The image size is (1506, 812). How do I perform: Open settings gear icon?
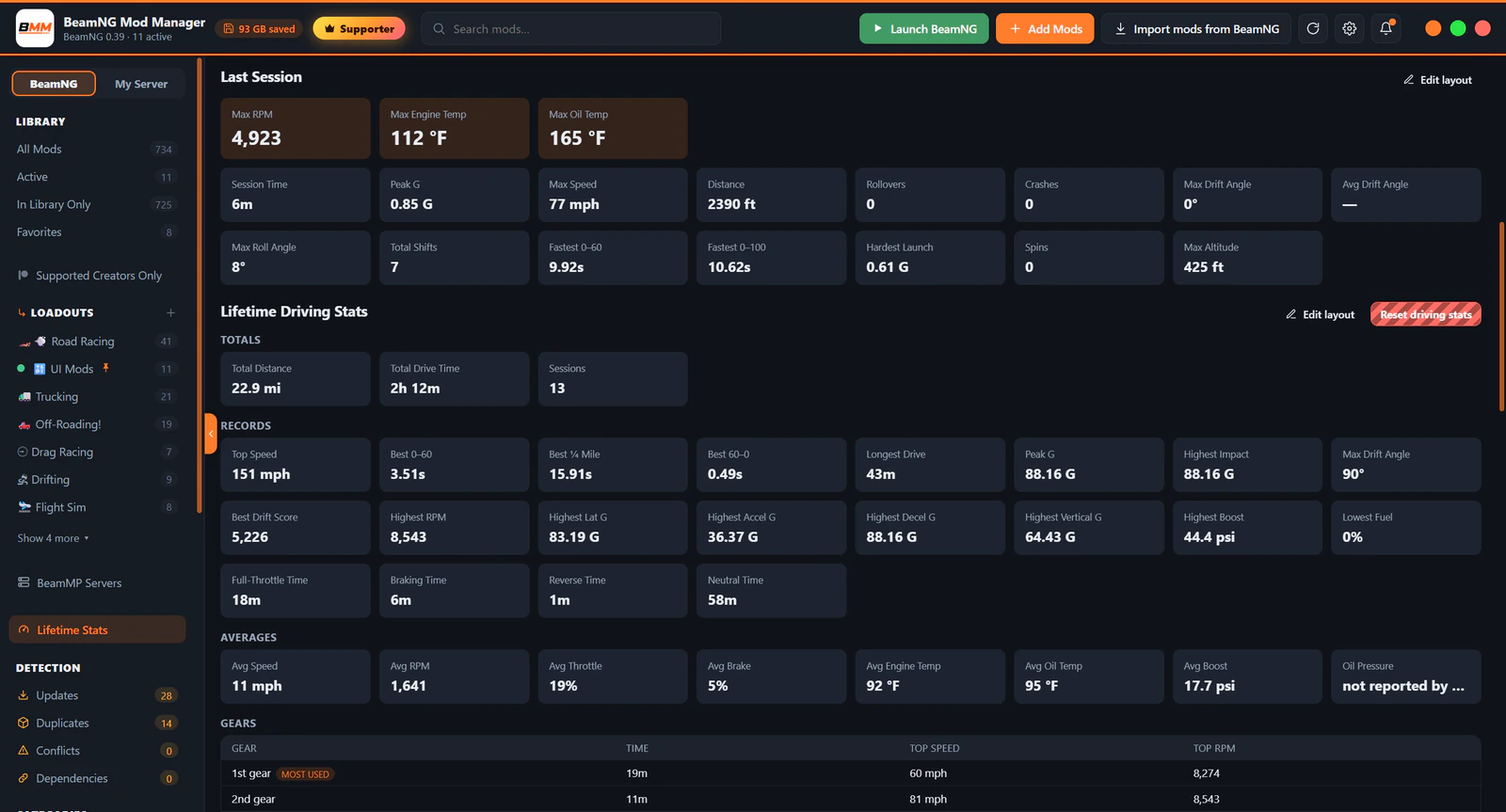click(1350, 29)
